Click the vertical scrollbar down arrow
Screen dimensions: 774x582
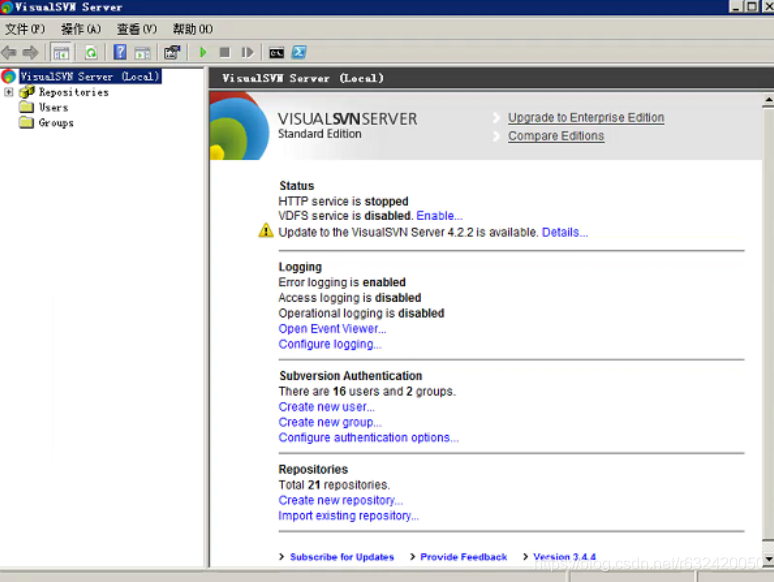click(x=768, y=560)
